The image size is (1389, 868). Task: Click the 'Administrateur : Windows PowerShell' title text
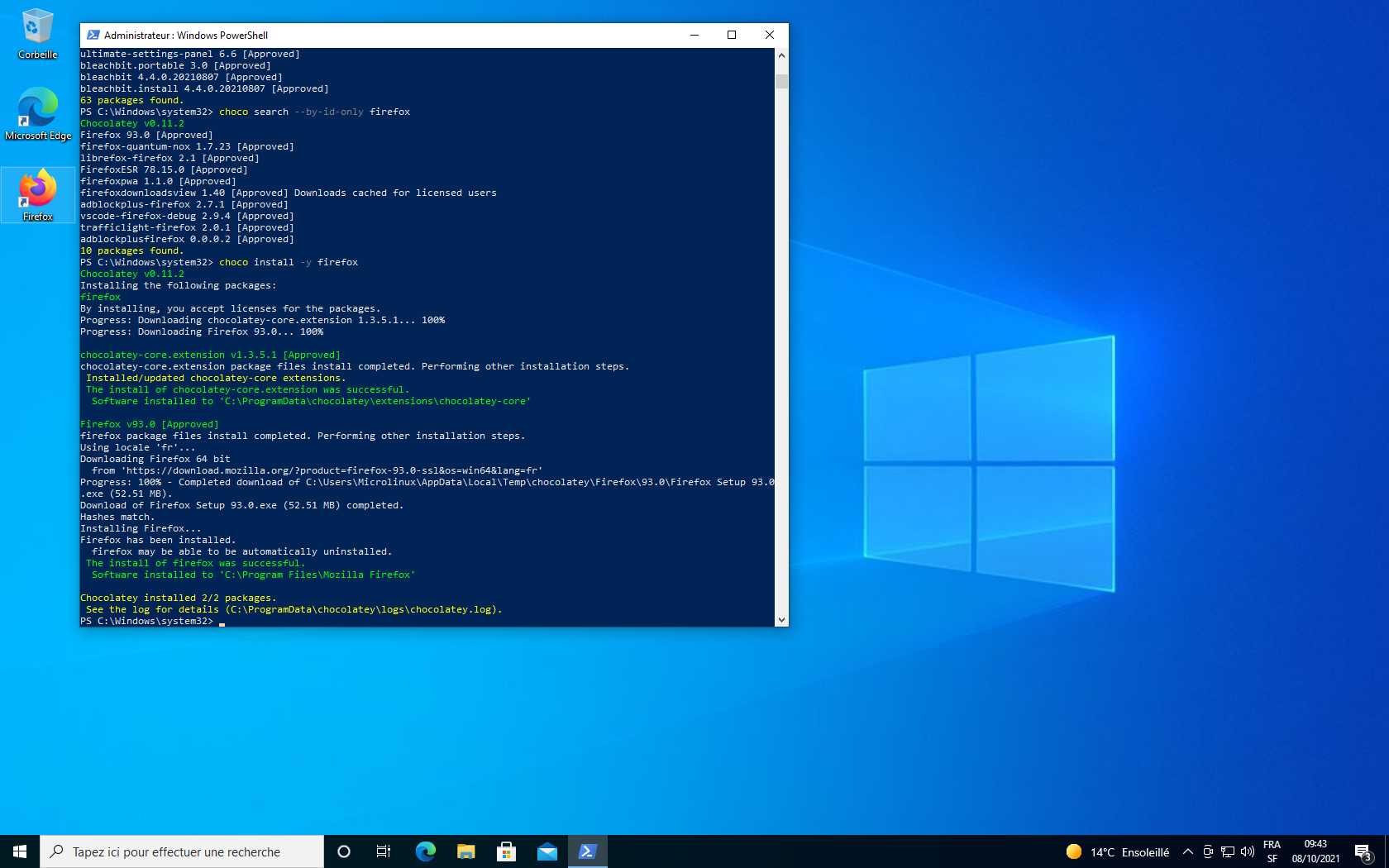click(186, 36)
